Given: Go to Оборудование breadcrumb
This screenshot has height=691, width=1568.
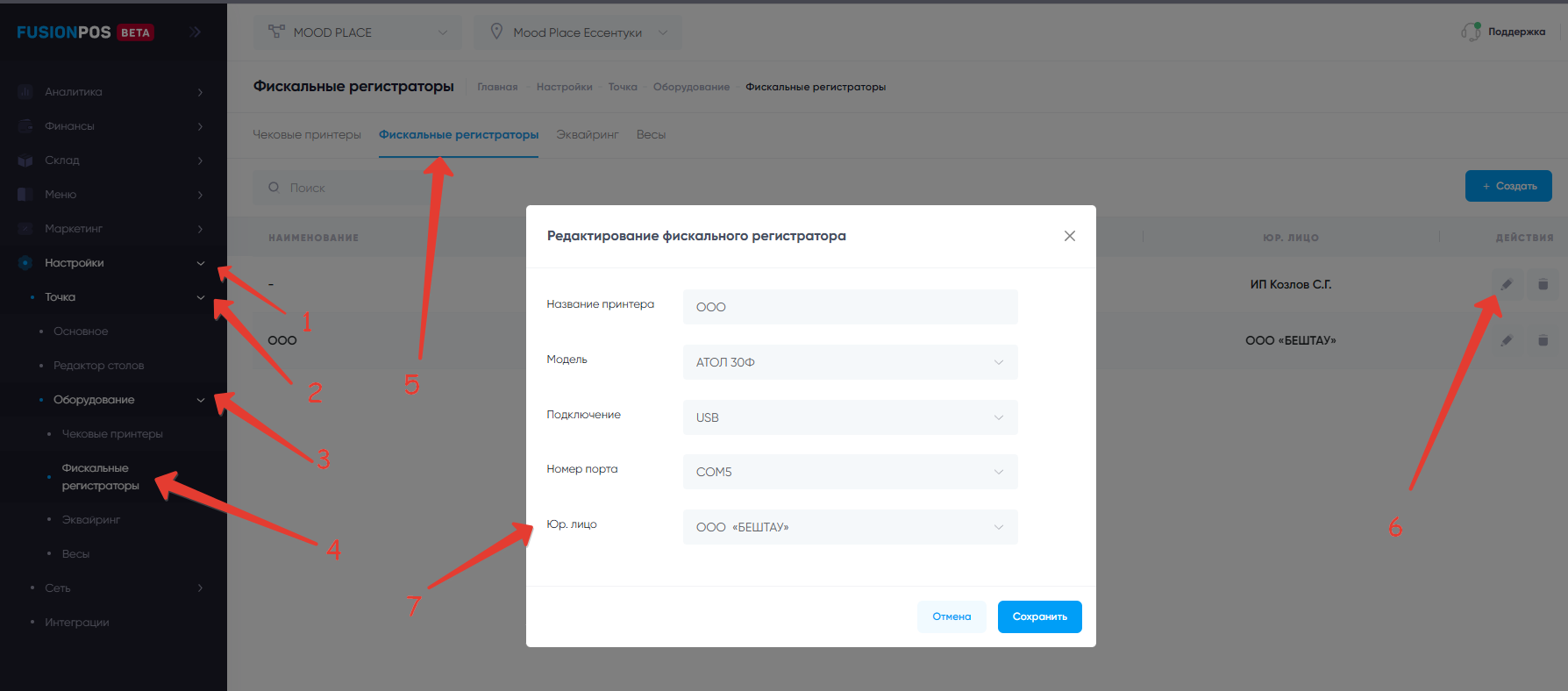Looking at the screenshot, I should (691, 87).
